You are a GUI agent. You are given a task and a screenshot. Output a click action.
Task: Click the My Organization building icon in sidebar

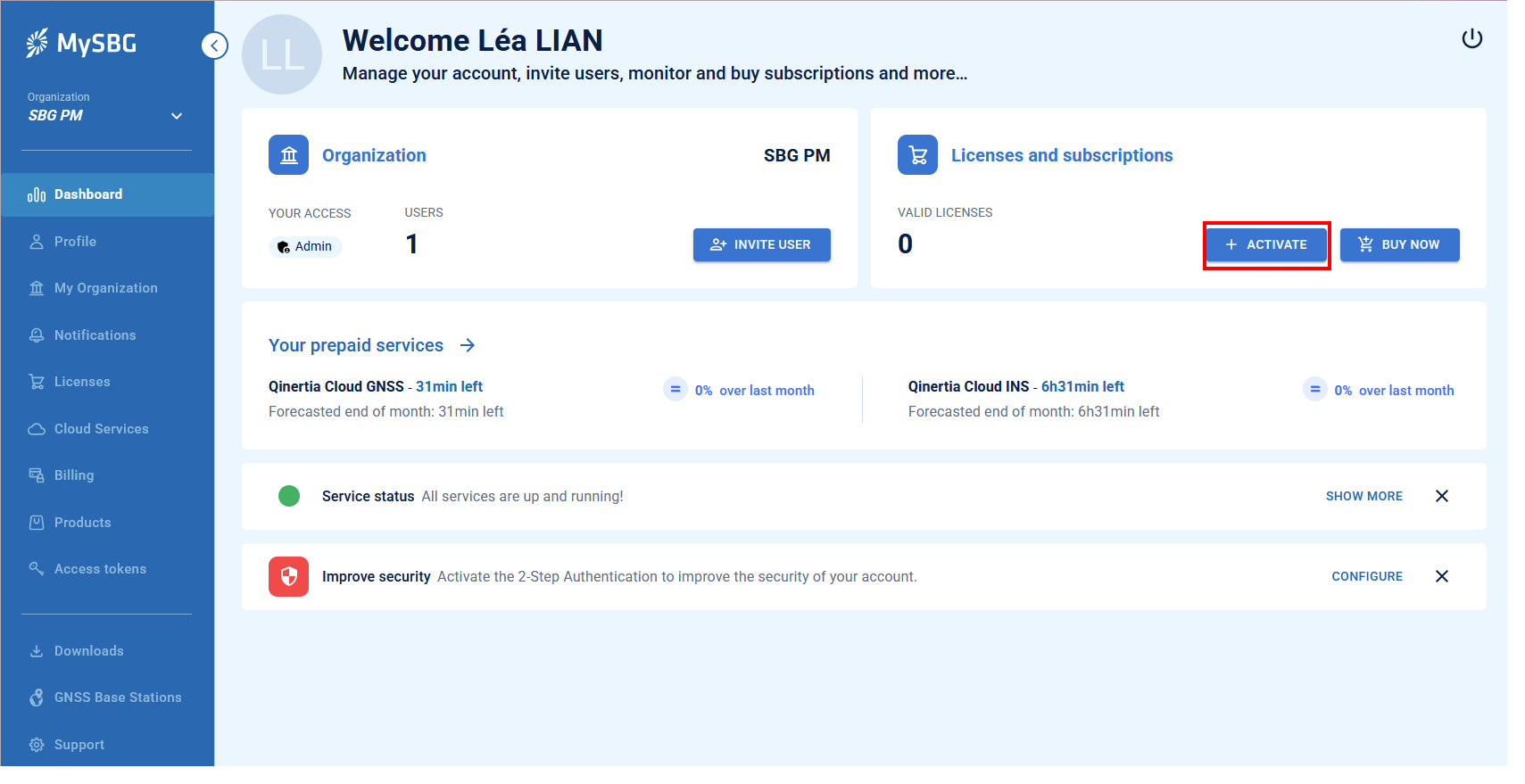coord(37,288)
